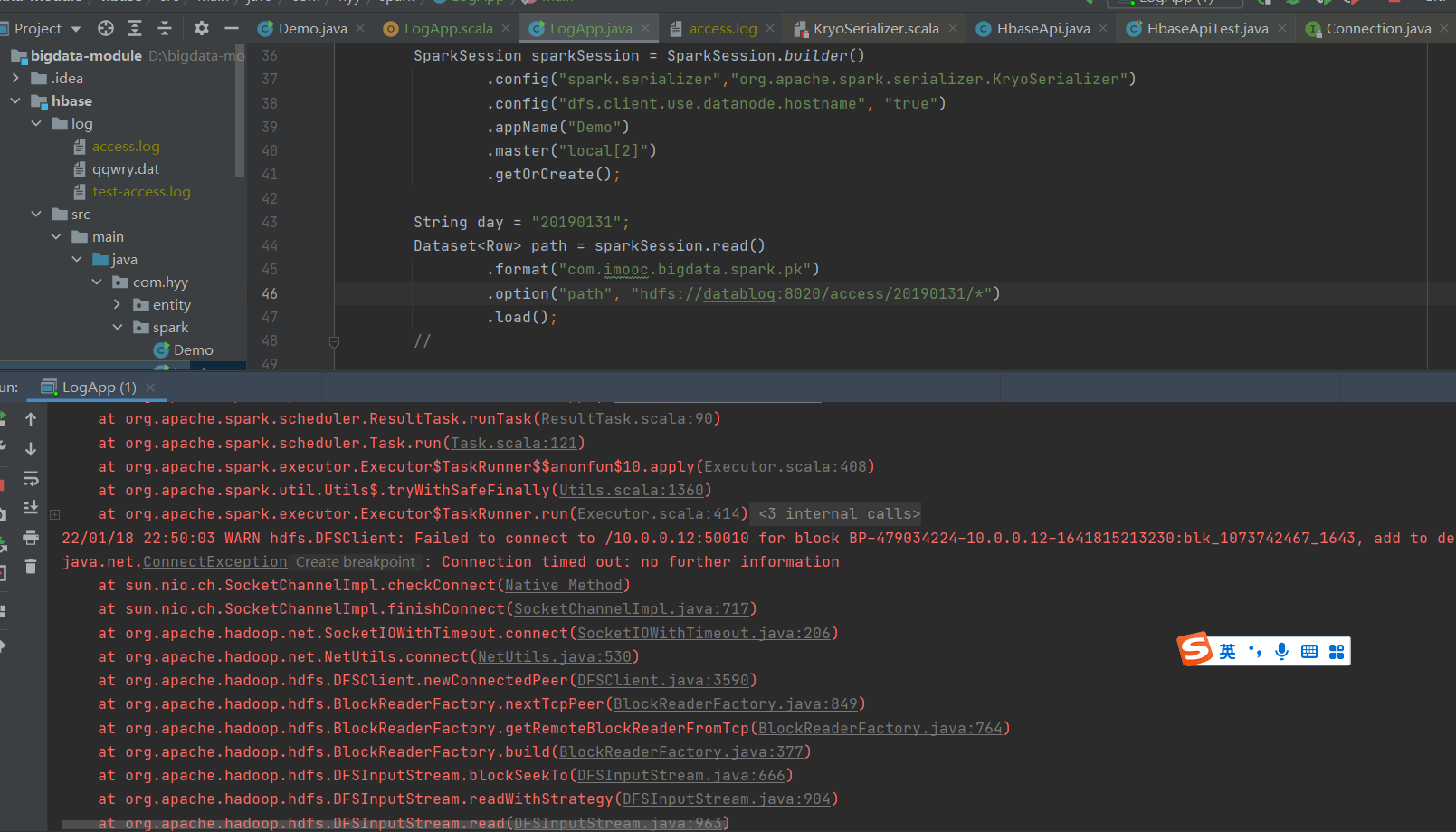
Task: Click plus fold marker in console gutter
Action: pos(54,514)
